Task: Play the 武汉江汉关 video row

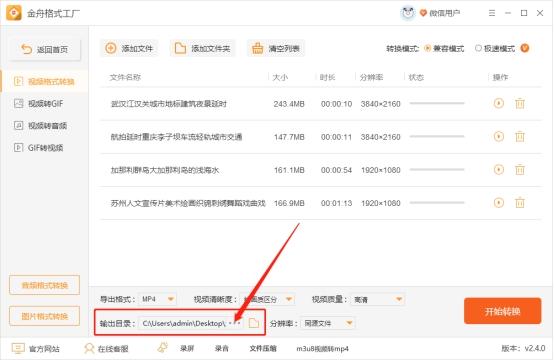Action: coord(499,104)
